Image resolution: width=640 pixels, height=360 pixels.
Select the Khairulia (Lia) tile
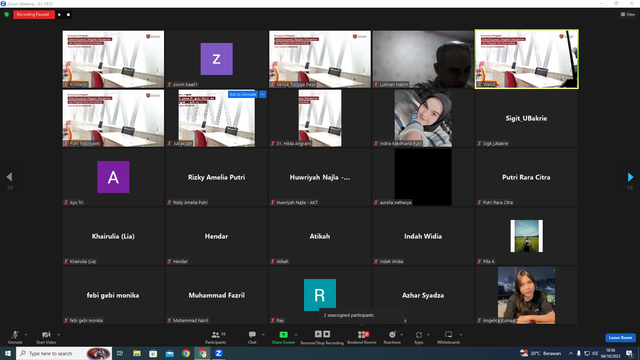tap(113, 236)
